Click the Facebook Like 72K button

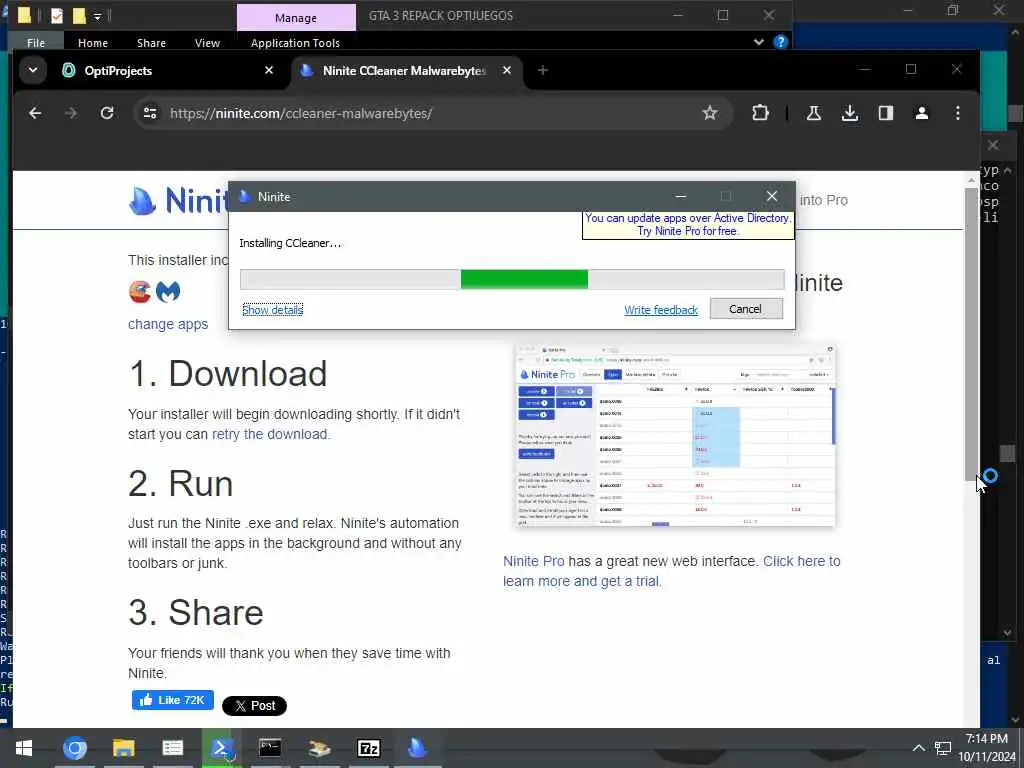(x=172, y=700)
